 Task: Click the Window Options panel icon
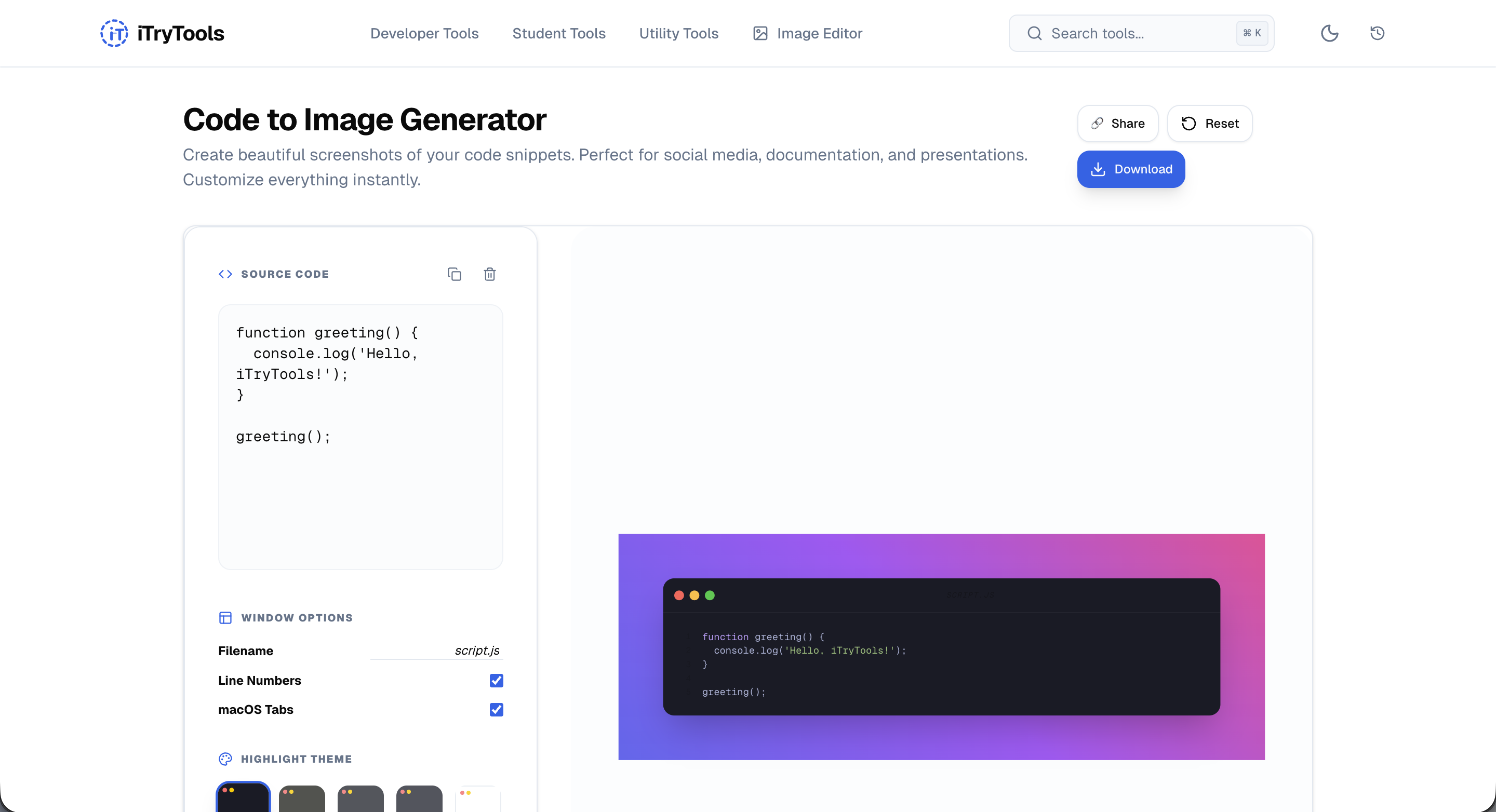[225, 617]
